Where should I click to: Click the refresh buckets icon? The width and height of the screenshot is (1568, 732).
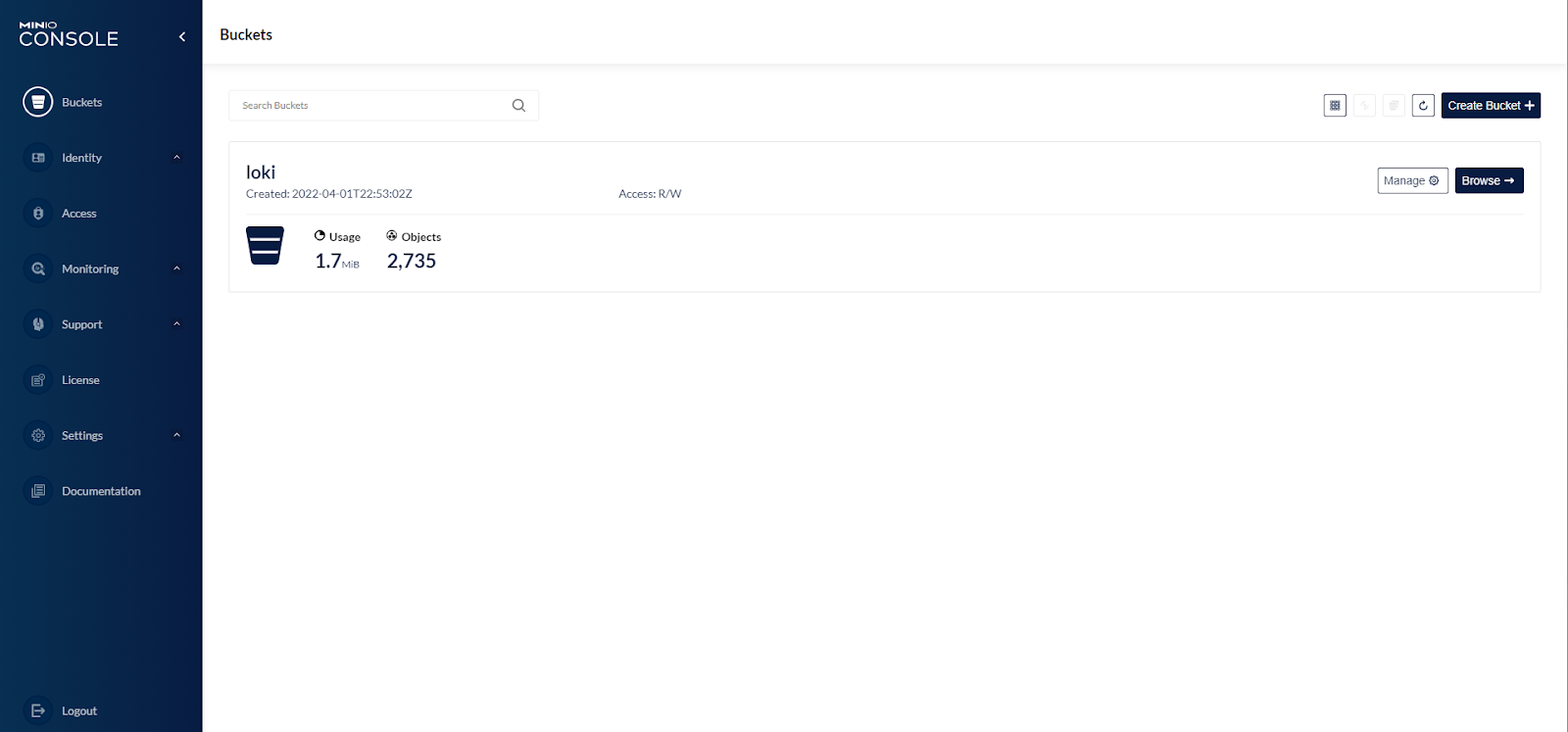point(1423,106)
